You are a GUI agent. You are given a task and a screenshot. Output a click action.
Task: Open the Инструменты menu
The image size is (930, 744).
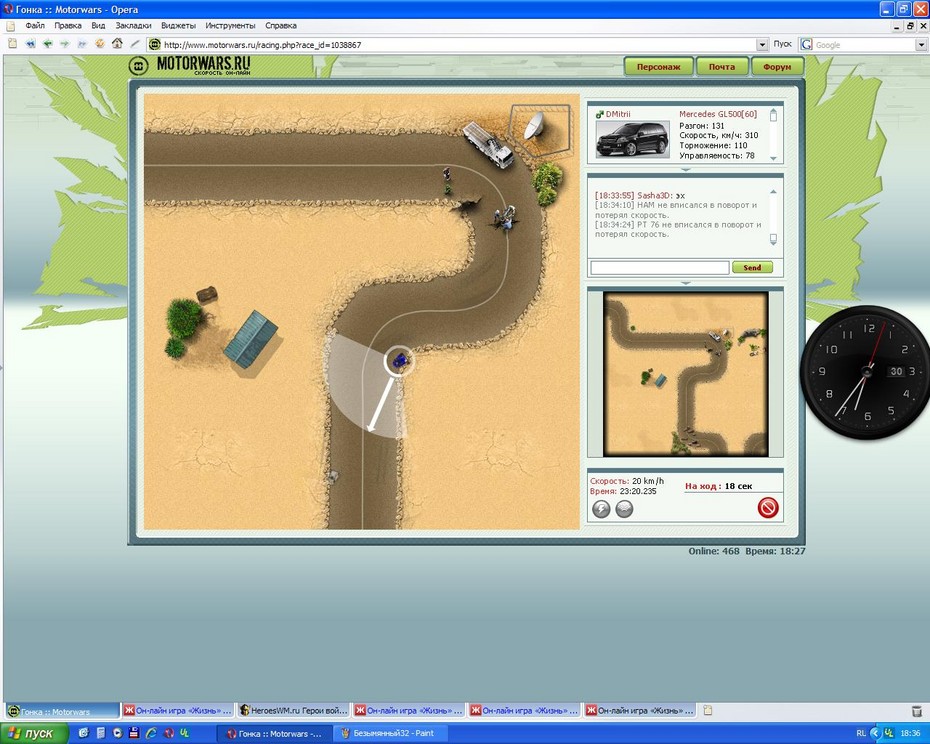[x=230, y=25]
